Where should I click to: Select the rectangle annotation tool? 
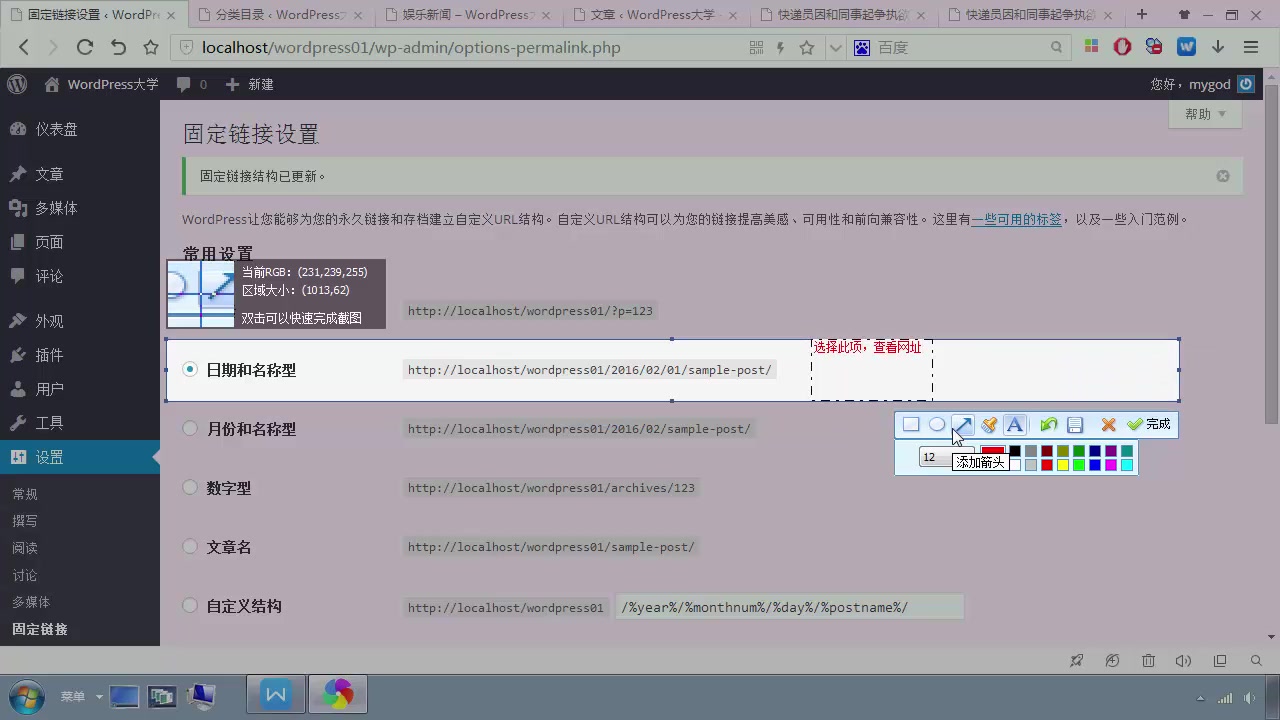(911, 425)
